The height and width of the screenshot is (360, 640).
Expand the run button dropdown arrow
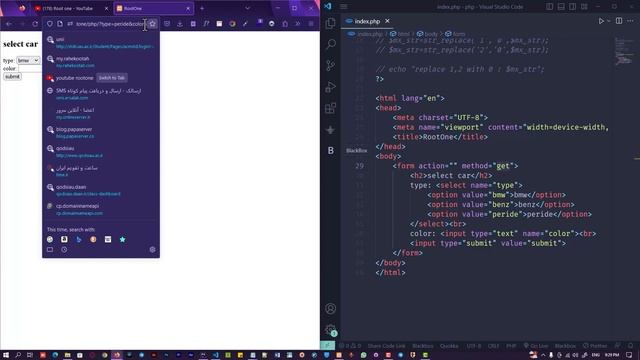(609, 21)
